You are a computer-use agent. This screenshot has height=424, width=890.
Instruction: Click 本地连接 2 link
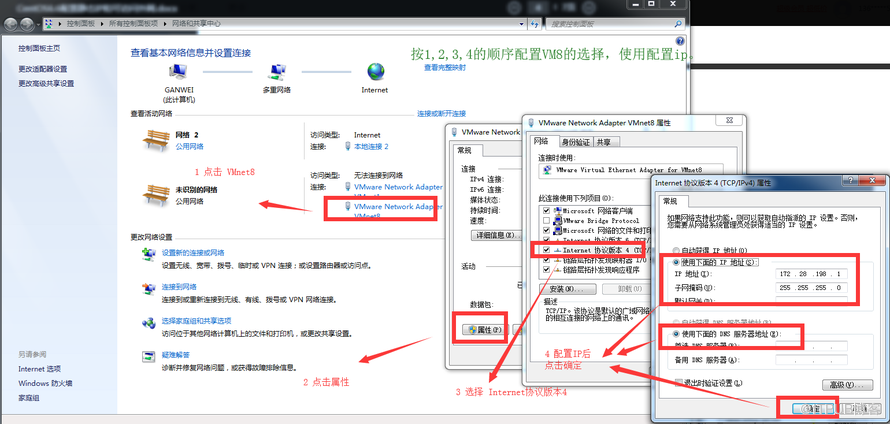point(371,146)
